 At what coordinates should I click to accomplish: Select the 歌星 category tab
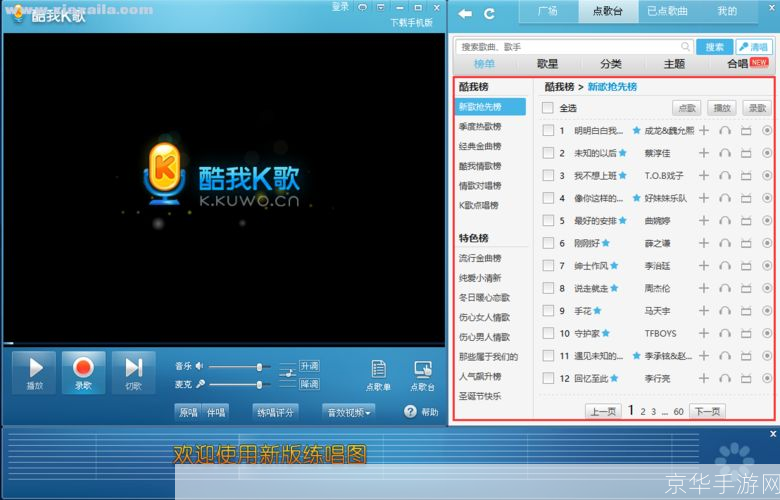click(x=548, y=64)
